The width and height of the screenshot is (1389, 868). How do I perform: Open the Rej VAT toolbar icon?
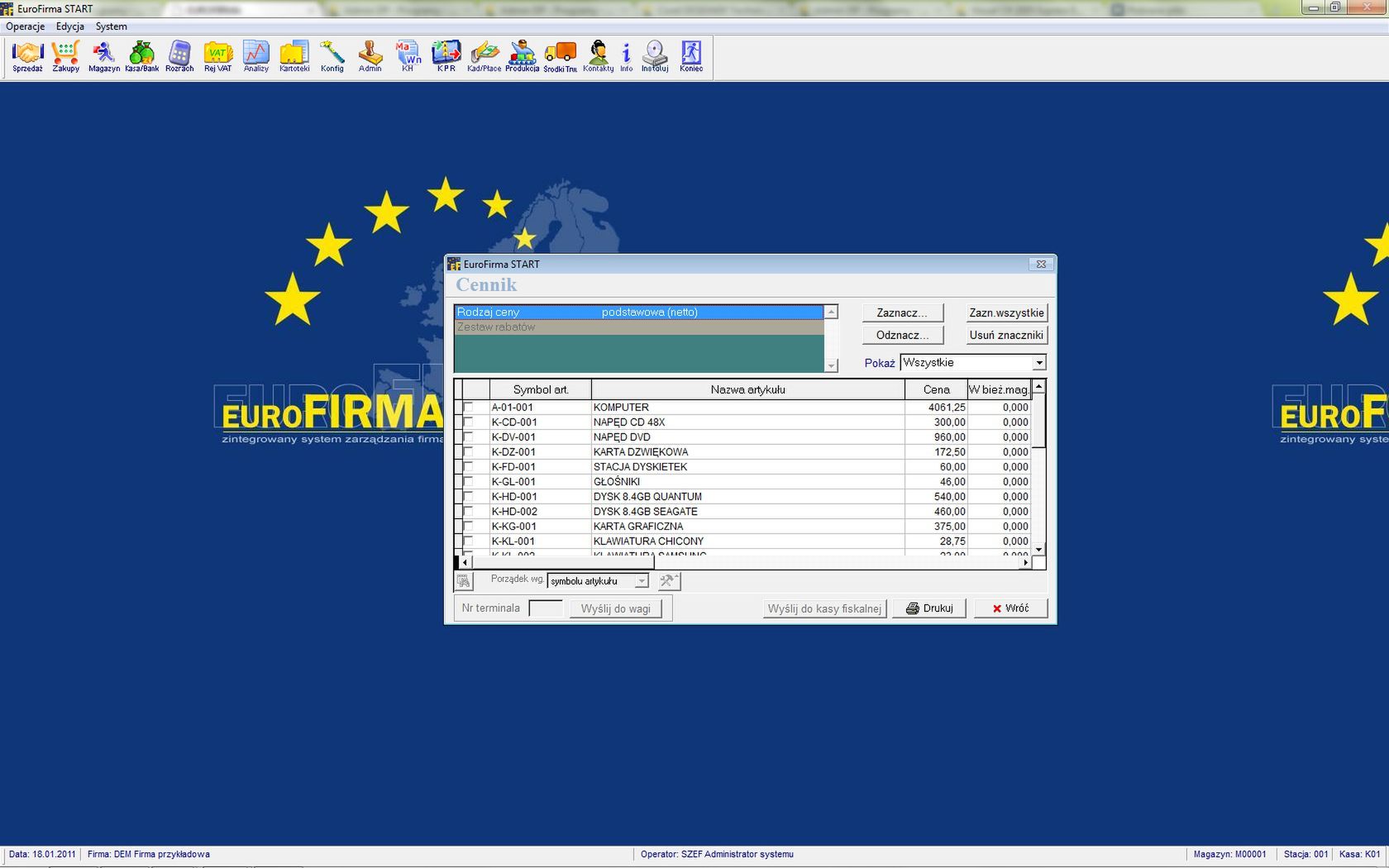point(217,56)
